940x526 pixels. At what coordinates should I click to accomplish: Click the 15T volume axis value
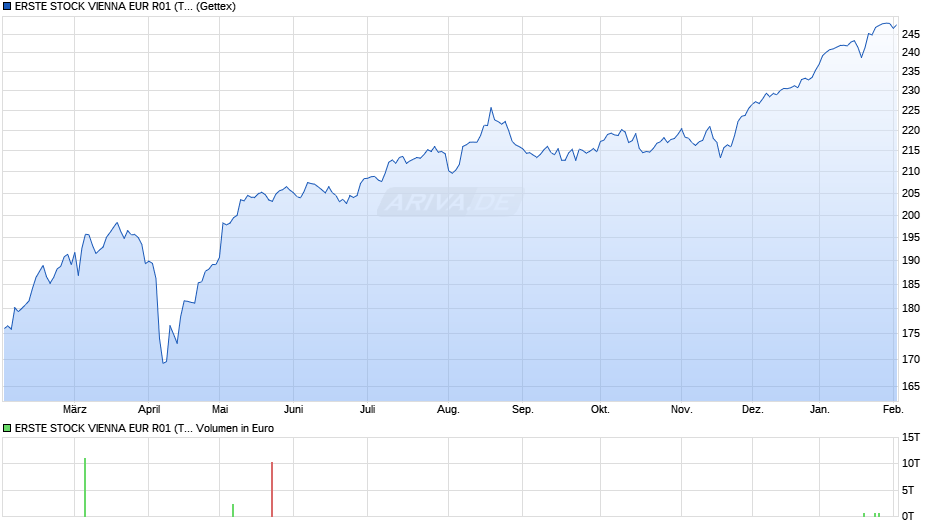coord(911,438)
